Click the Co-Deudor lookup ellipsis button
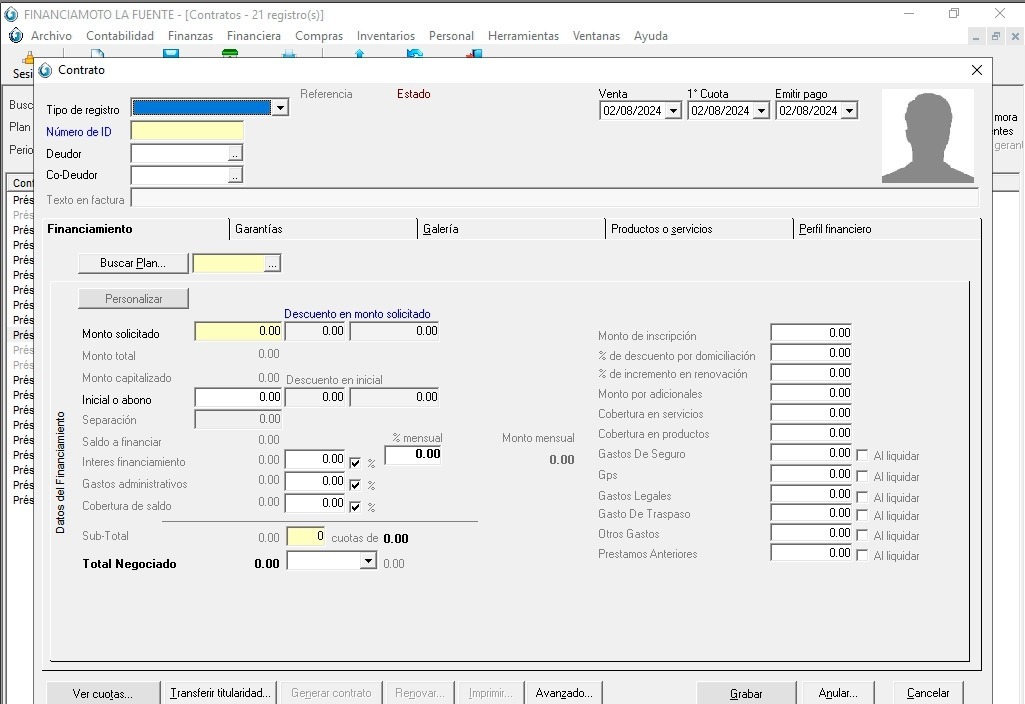 235,175
